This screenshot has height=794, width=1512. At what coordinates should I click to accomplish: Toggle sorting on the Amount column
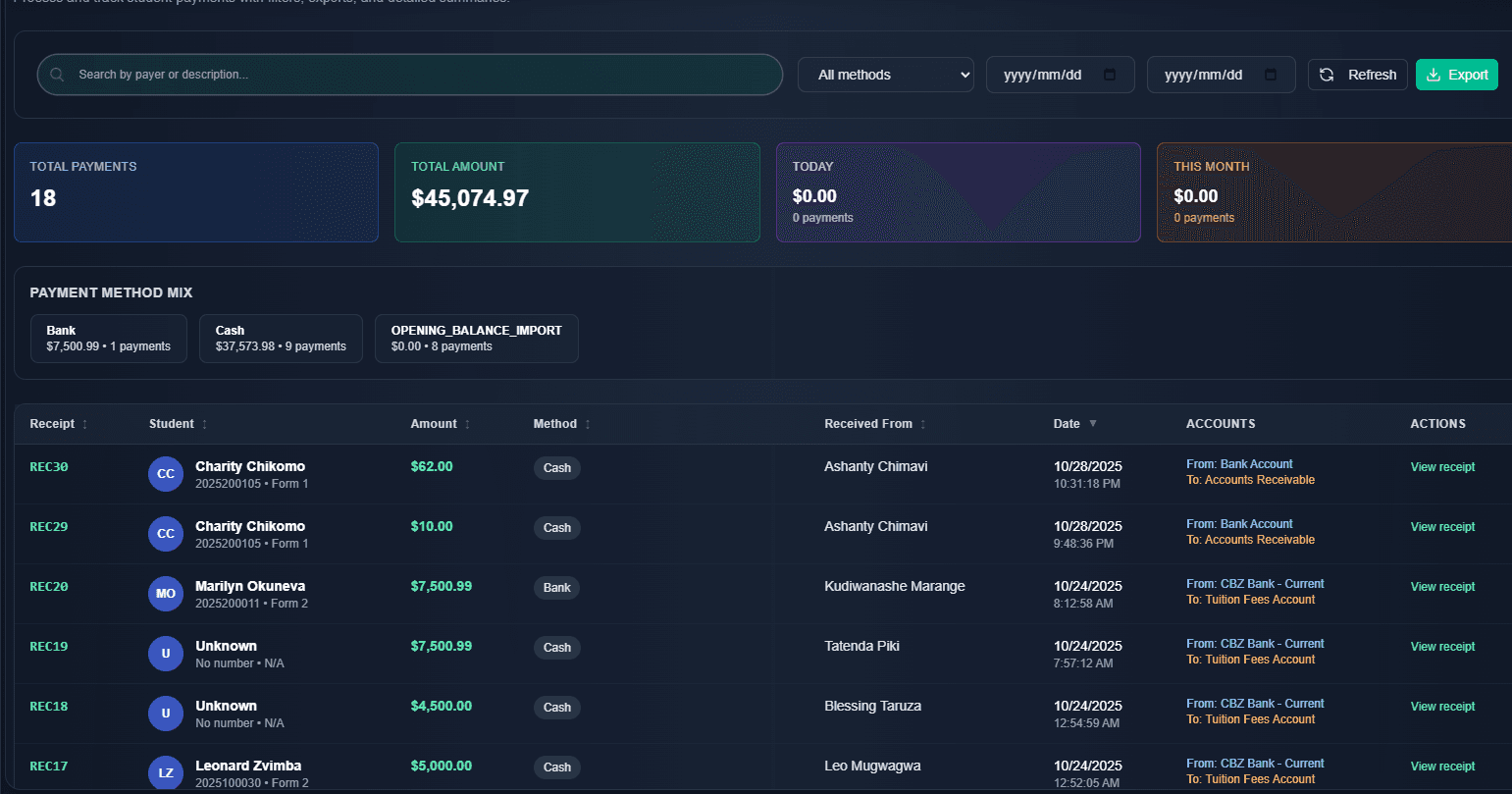click(466, 424)
